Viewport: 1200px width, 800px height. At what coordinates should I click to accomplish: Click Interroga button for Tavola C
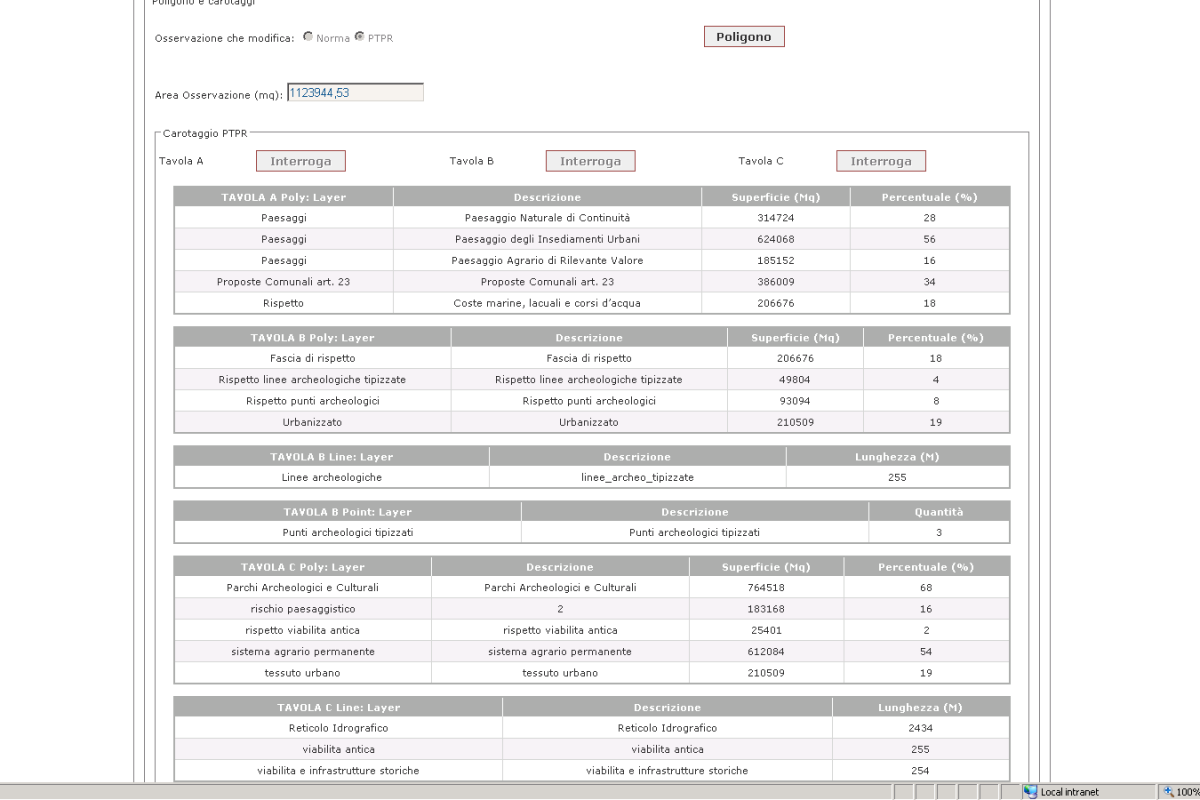881,161
